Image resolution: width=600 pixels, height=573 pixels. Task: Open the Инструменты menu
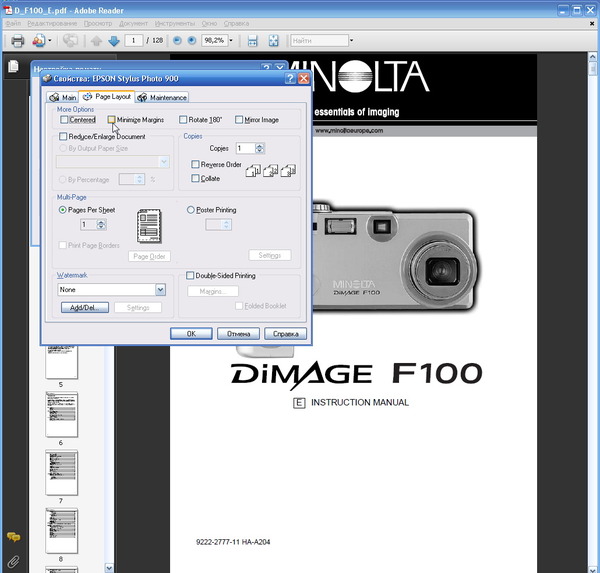point(174,23)
